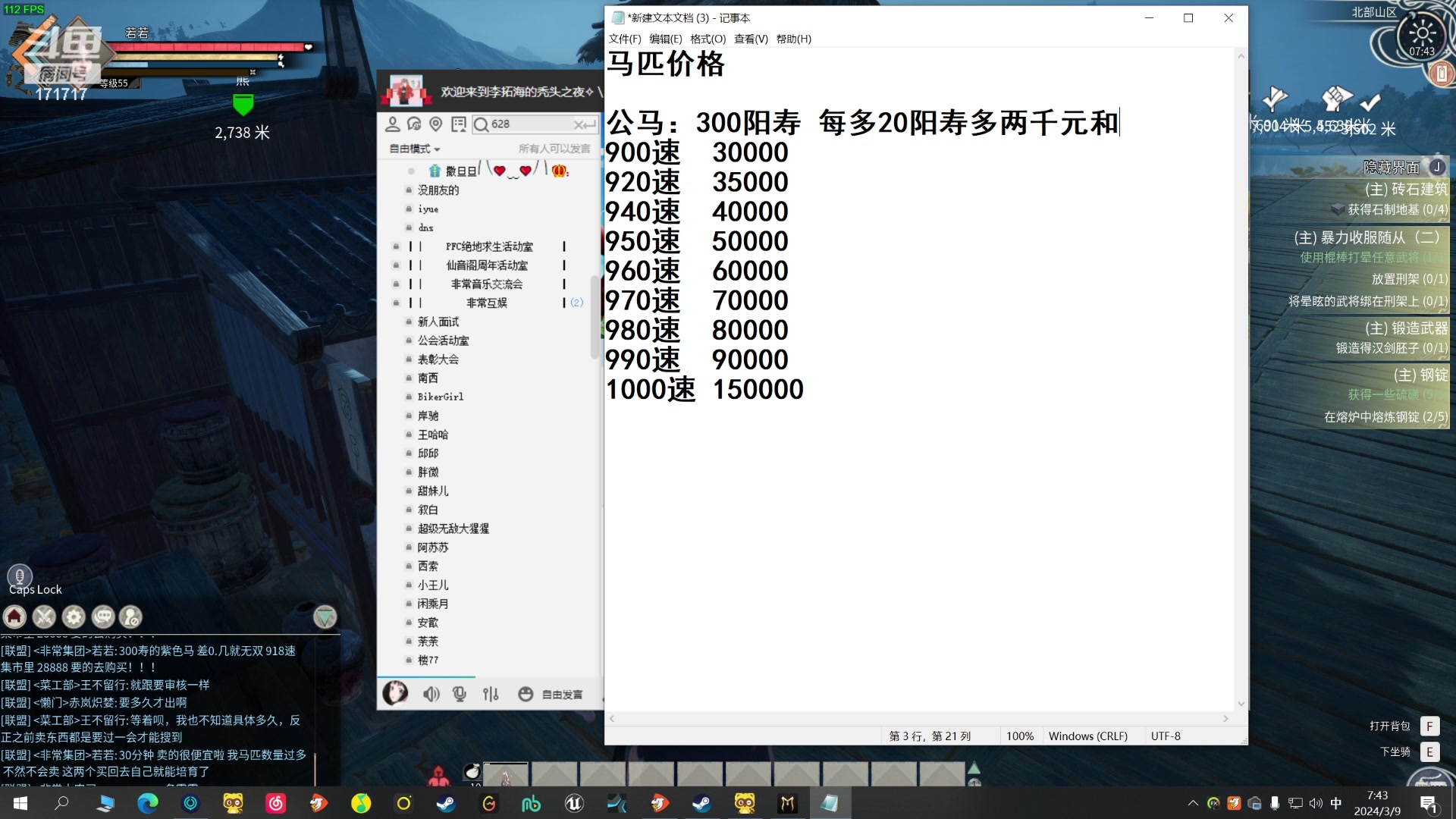Click the 100% zoom level in Notepad status bar
This screenshot has width=1456, height=819.
[1020, 736]
